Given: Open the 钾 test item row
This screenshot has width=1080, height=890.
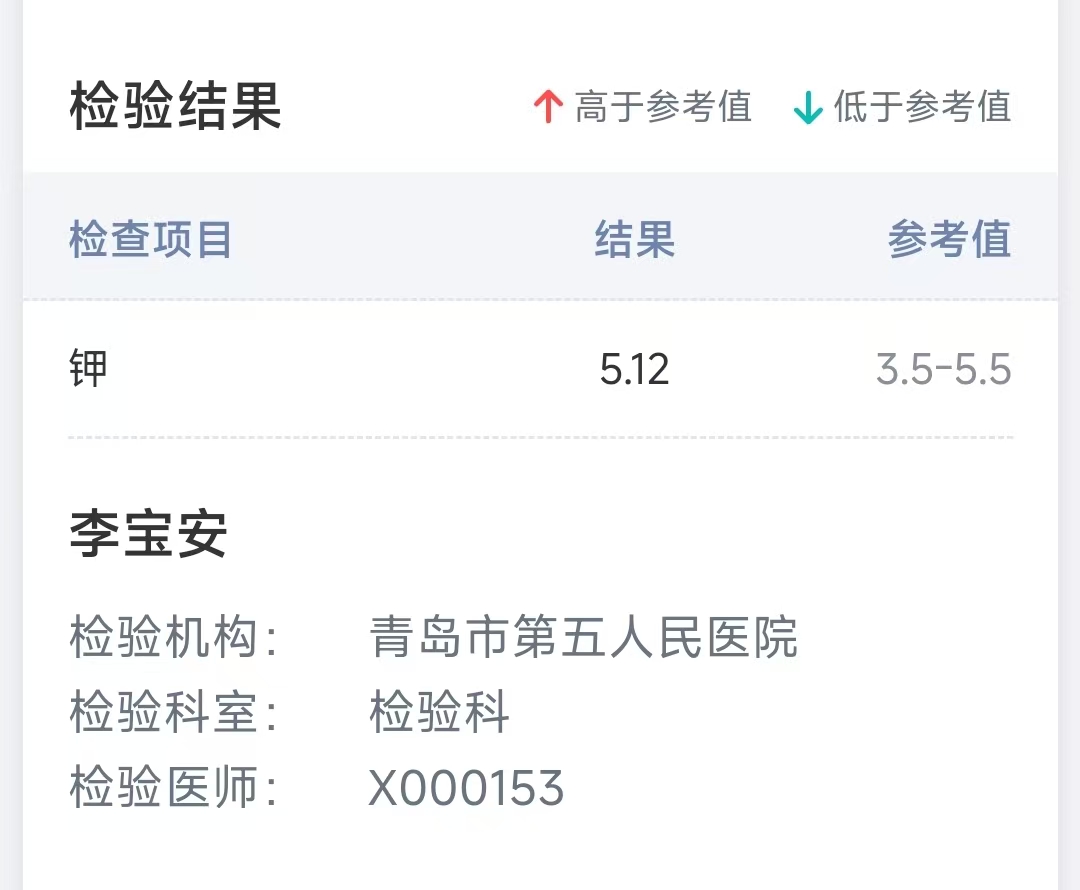Looking at the screenshot, I should tap(89, 369).
